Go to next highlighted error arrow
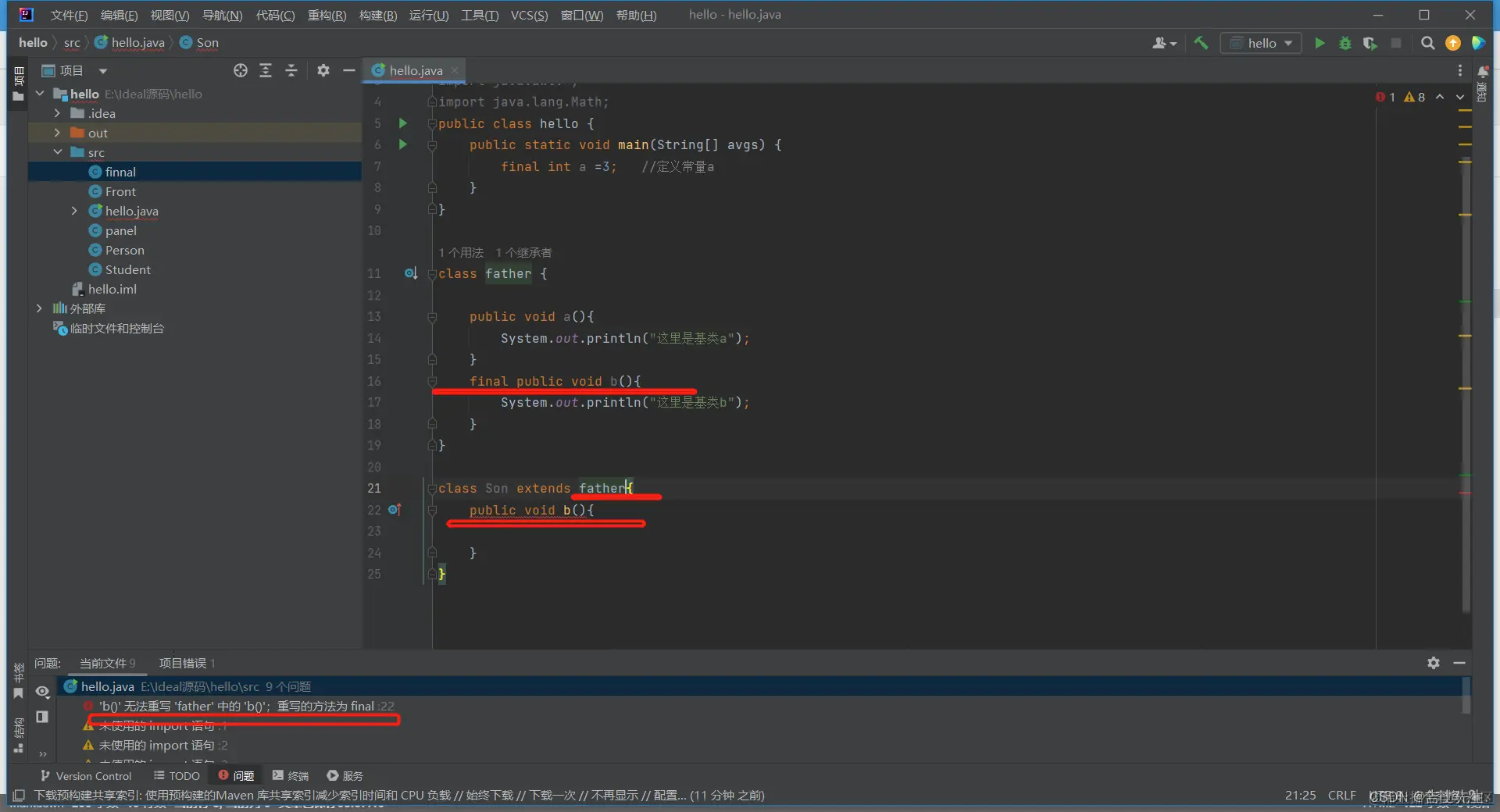This screenshot has height=812, width=1500. [1460, 97]
